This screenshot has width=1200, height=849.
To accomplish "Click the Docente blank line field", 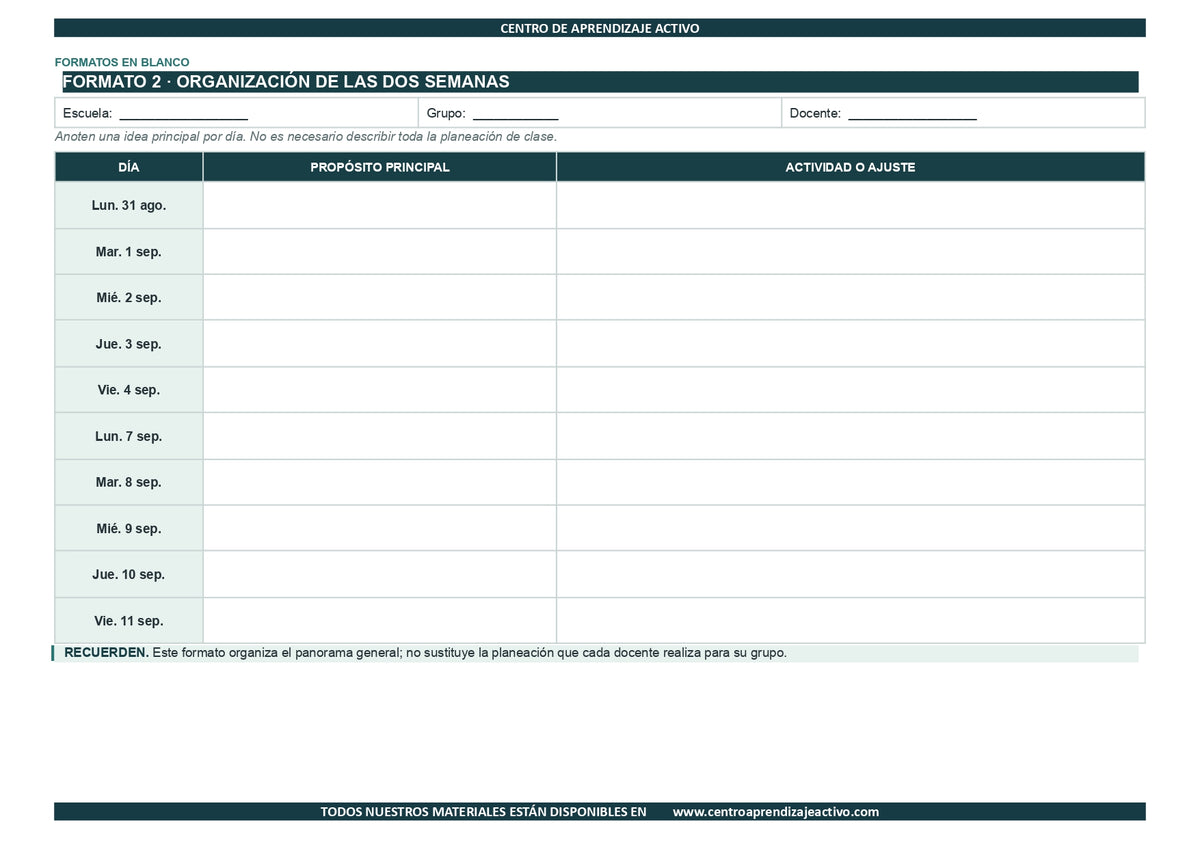I will click(x=912, y=114).
